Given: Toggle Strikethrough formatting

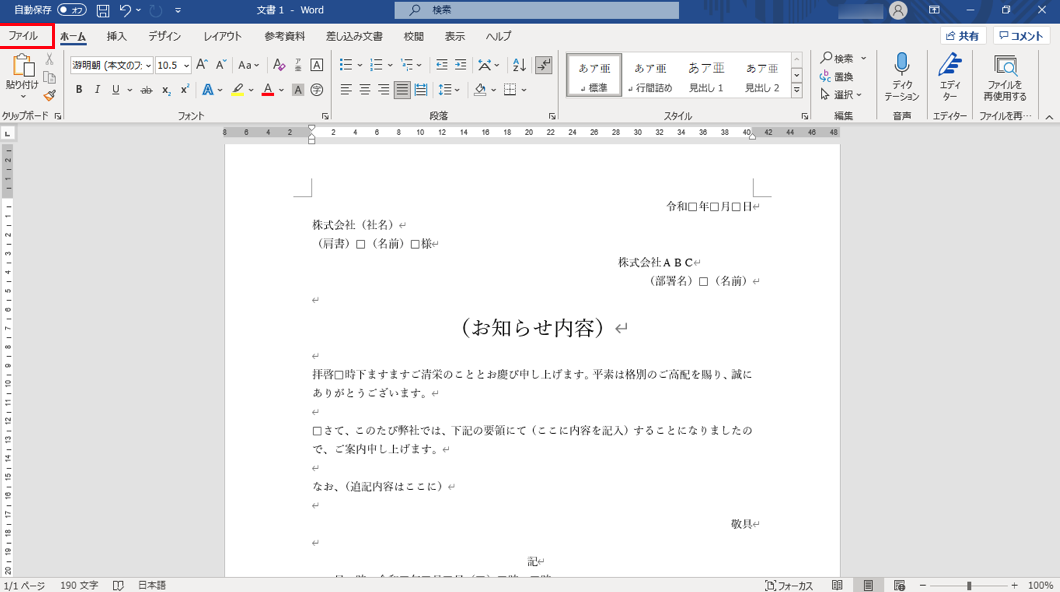Looking at the screenshot, I should [x=146, y=90].
